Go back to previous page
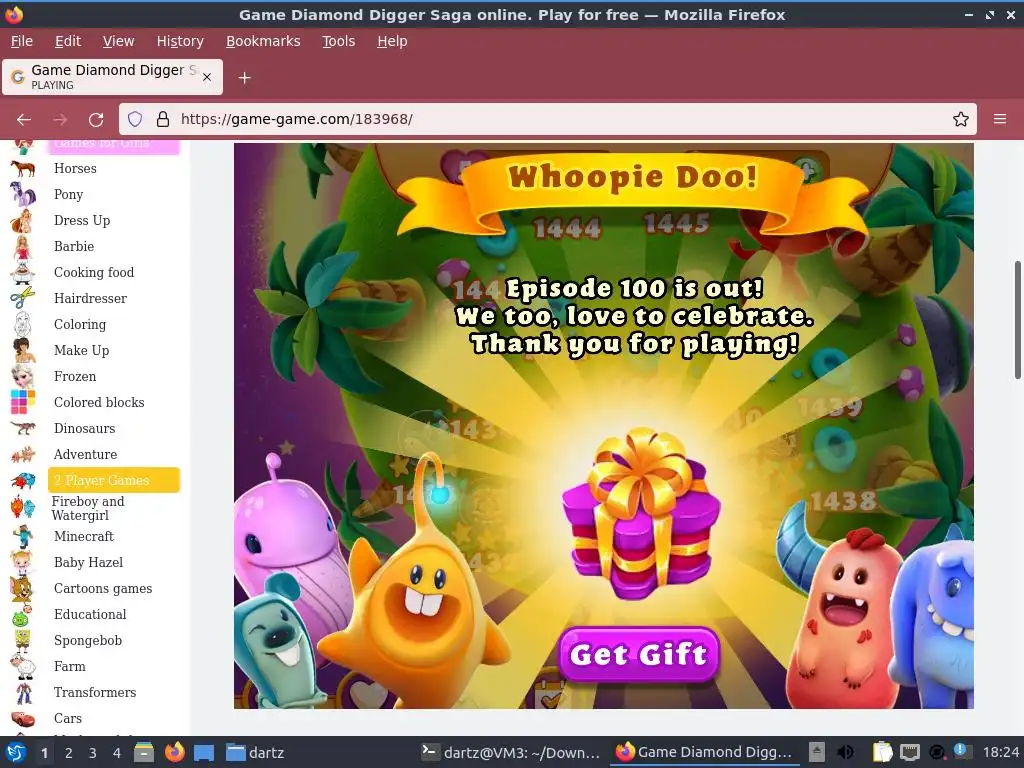The height and width of the screenshot is (768, 1024). (24, 120)
